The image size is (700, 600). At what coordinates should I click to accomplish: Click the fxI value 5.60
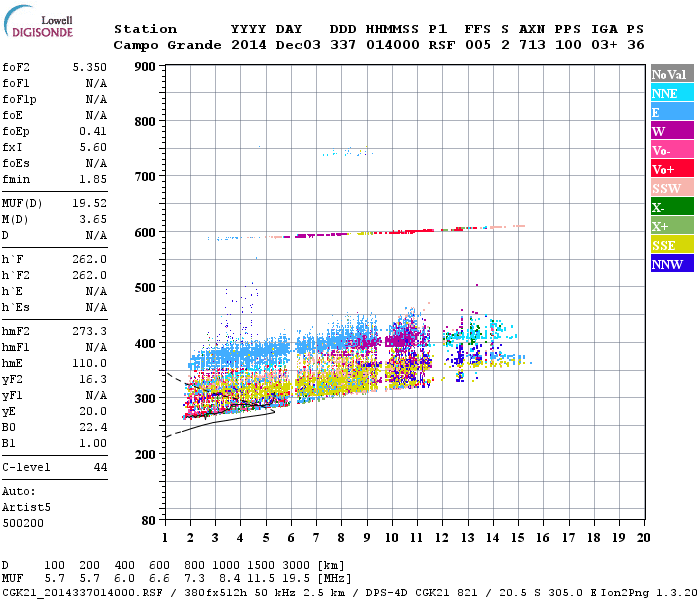coord(93,147)
